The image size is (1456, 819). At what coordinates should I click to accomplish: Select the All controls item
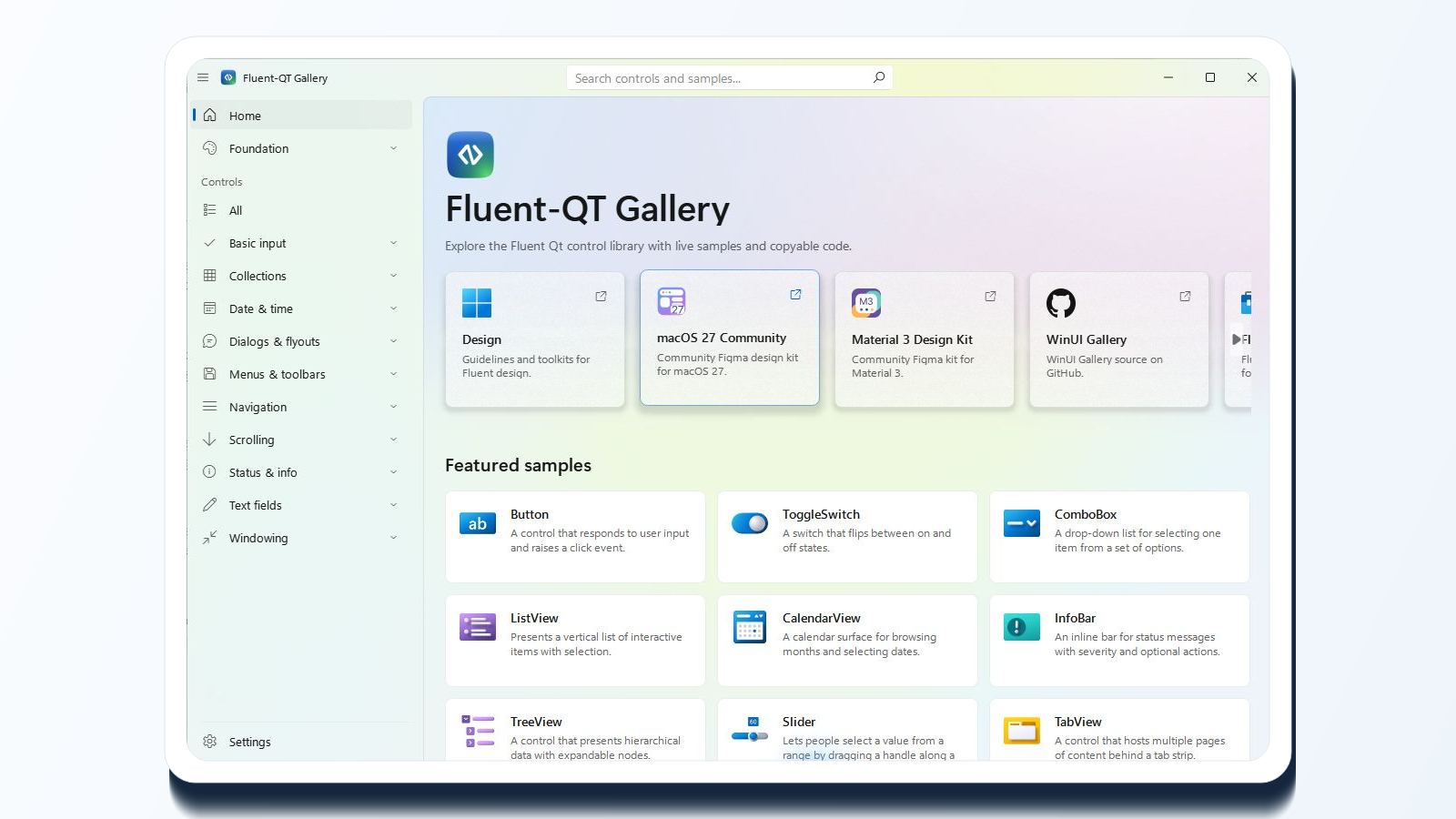(x=301, y=210)
